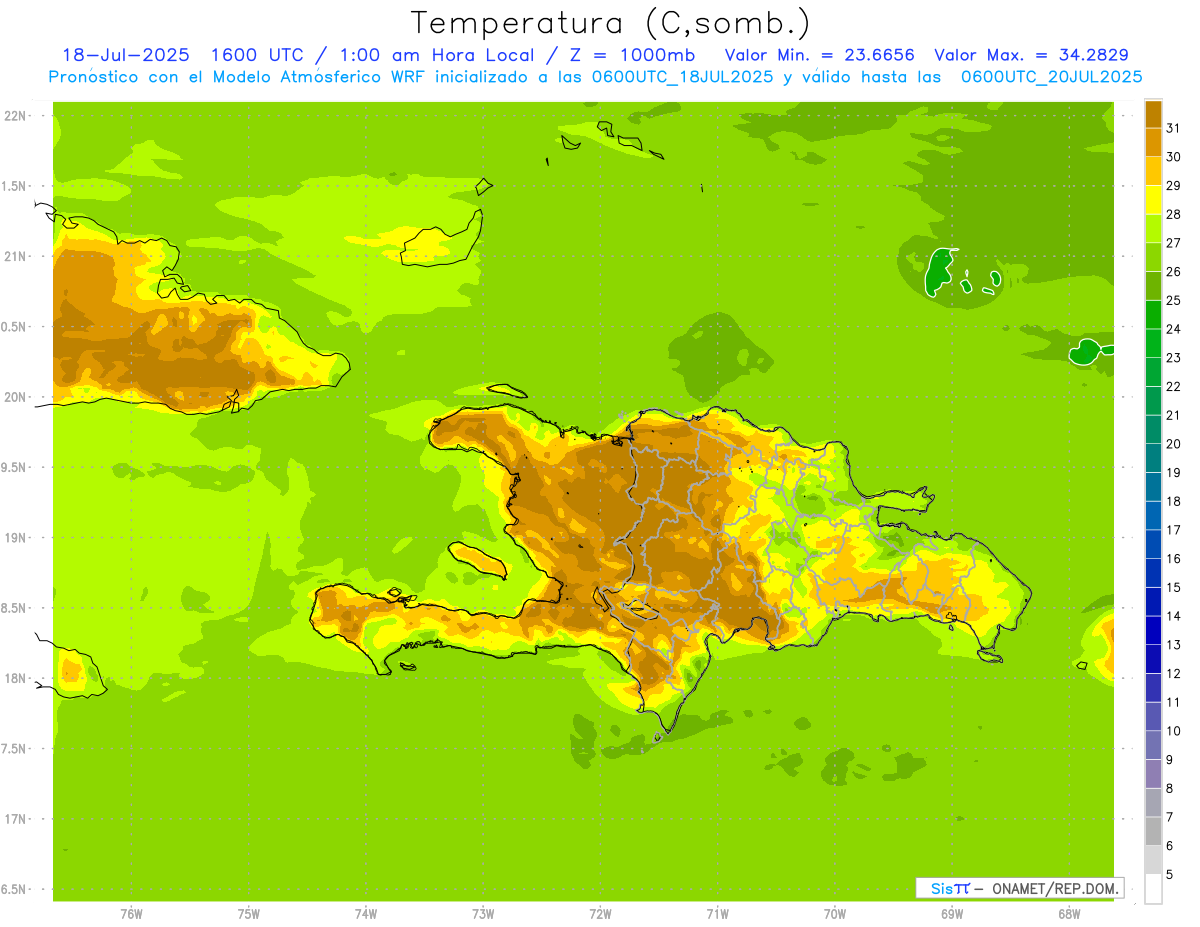This screenshot has width=1200, height=927.
Task: Click the '69W' longitude axis label
Action: click(951, 913)
